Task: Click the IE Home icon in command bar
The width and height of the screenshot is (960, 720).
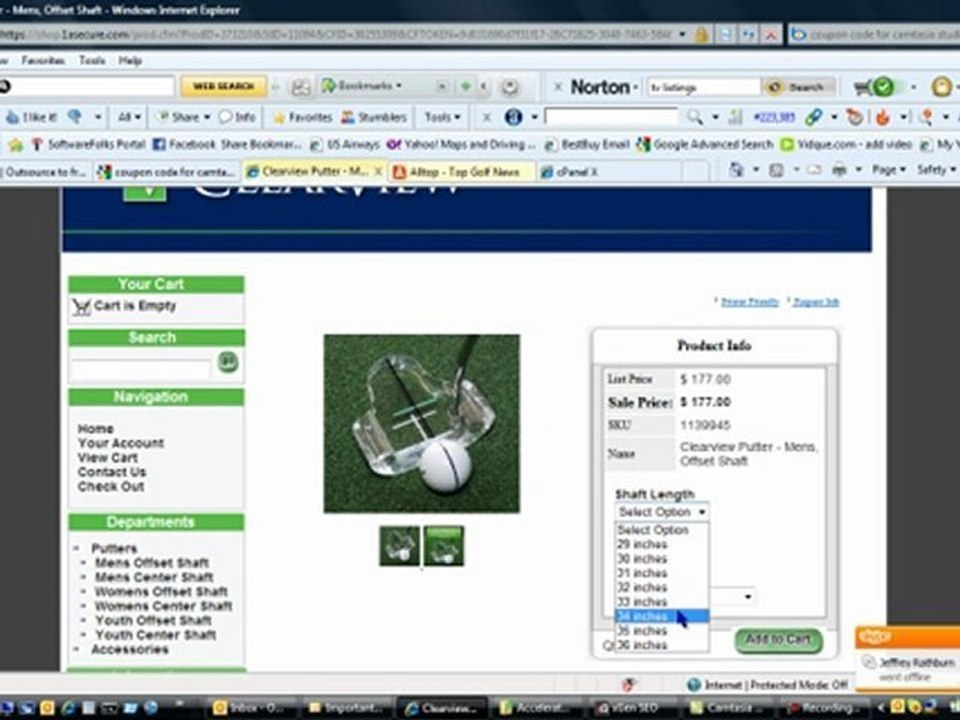Action: pyautogui.click(x=737, y=170)
